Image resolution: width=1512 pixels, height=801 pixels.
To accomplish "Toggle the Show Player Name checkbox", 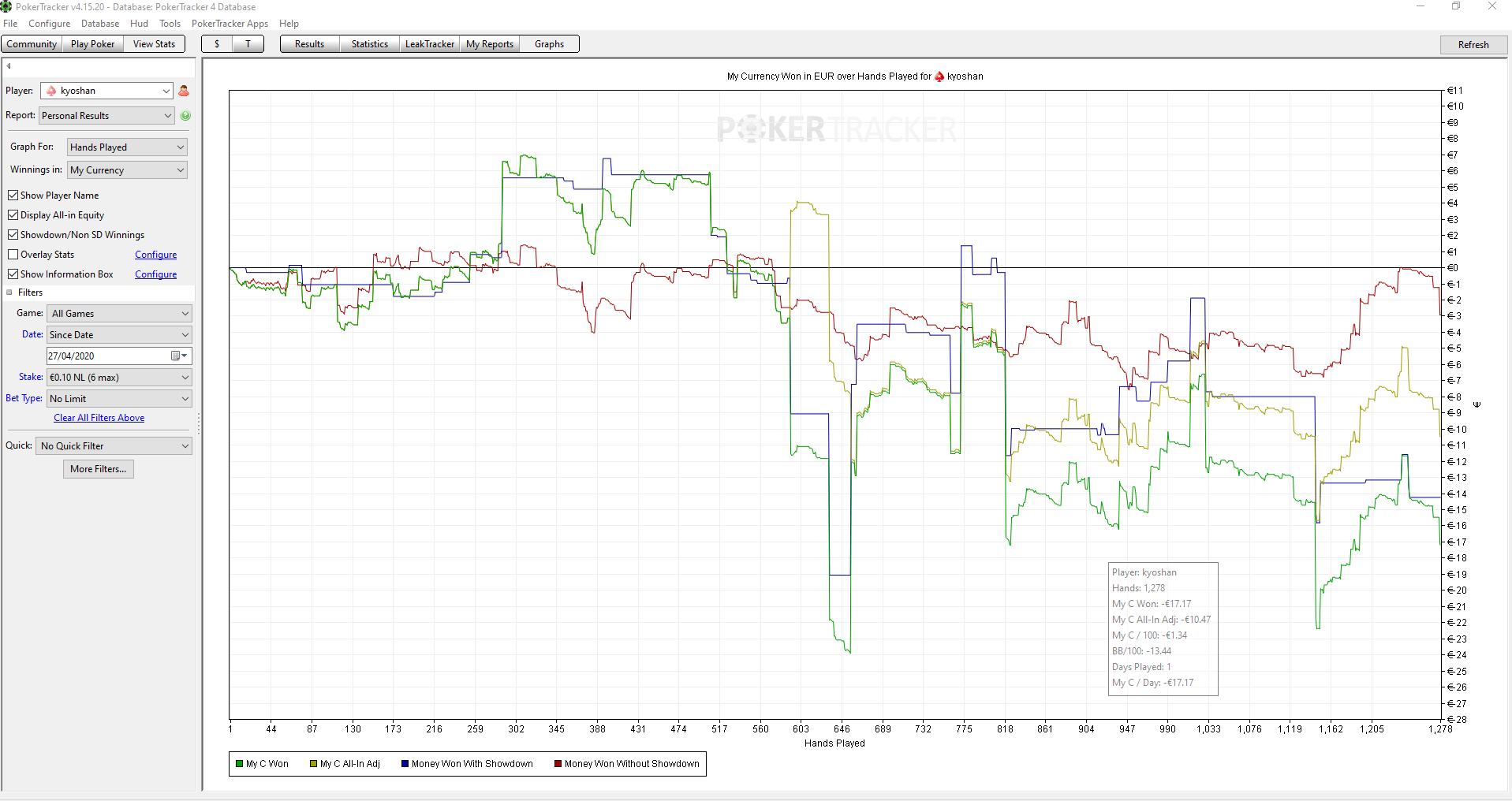I will click(x=13, y=196).
